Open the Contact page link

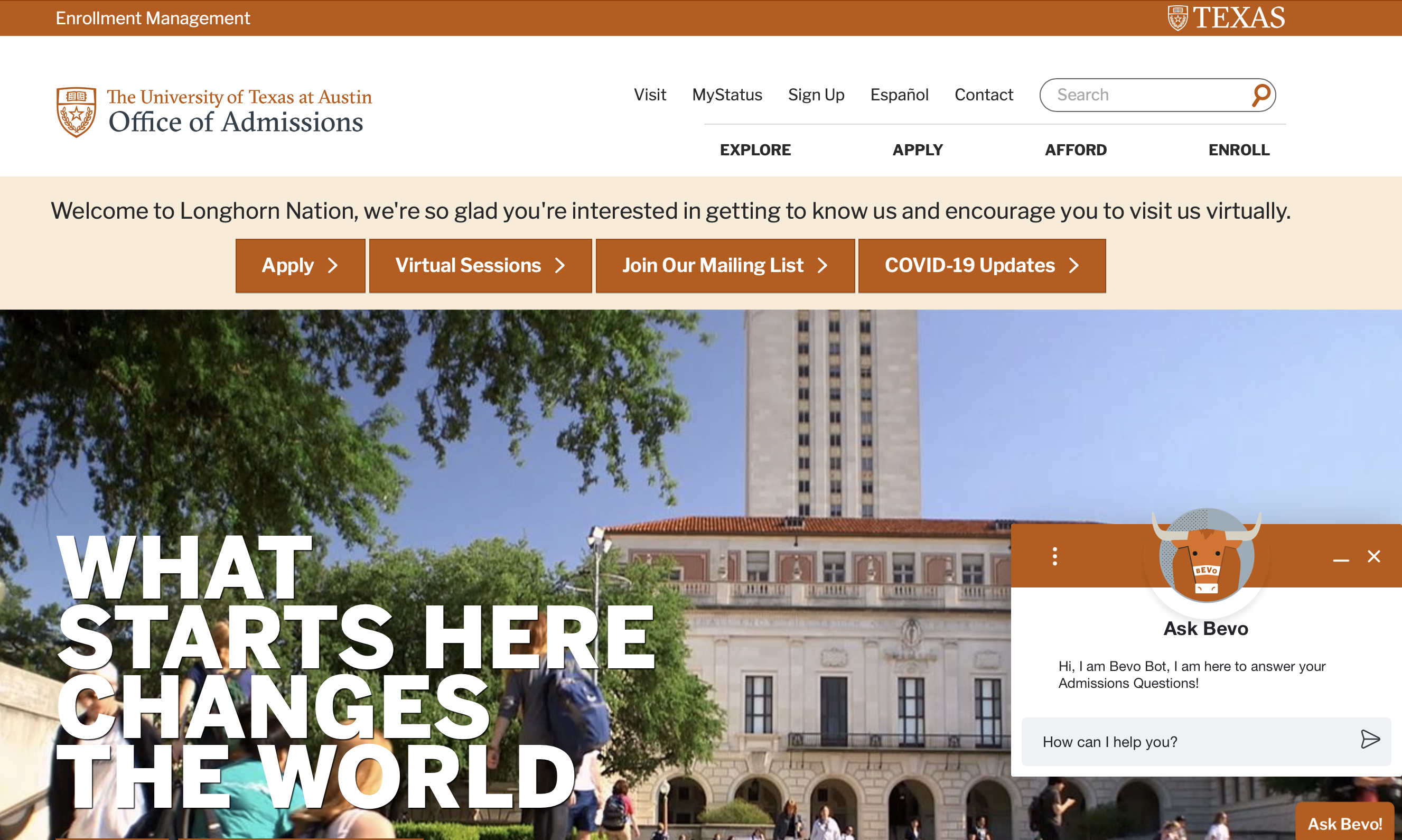[984, 95]
